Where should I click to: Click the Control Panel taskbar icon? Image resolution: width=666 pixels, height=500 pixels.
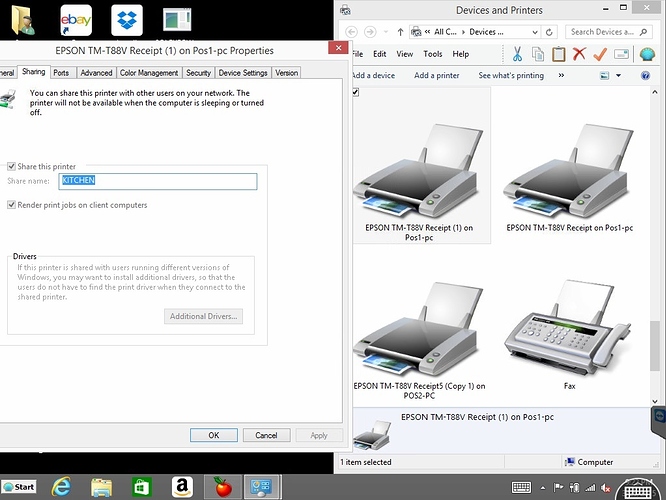[261, 487]
